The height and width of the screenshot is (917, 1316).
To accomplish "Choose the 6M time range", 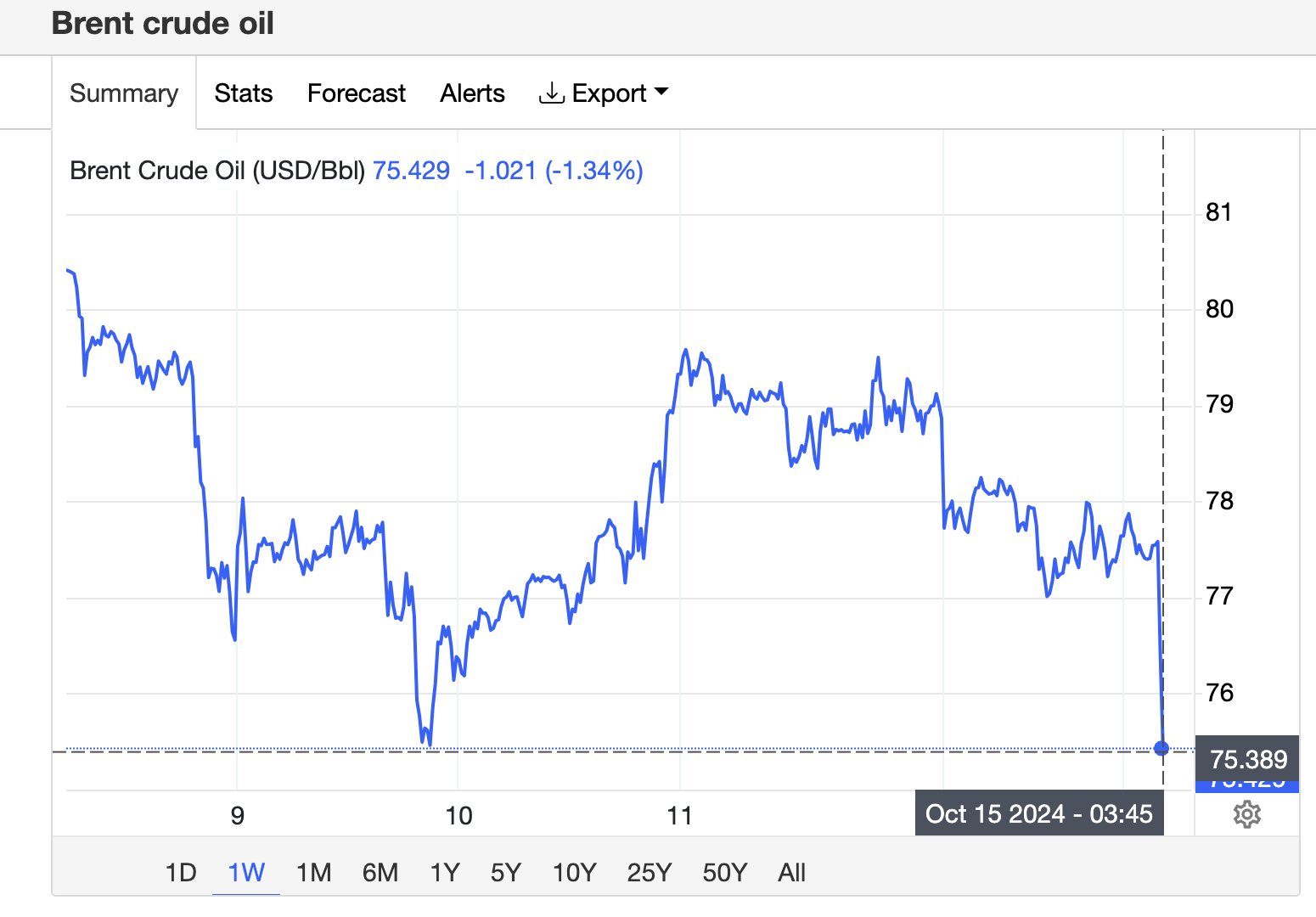I will (380, 872).
